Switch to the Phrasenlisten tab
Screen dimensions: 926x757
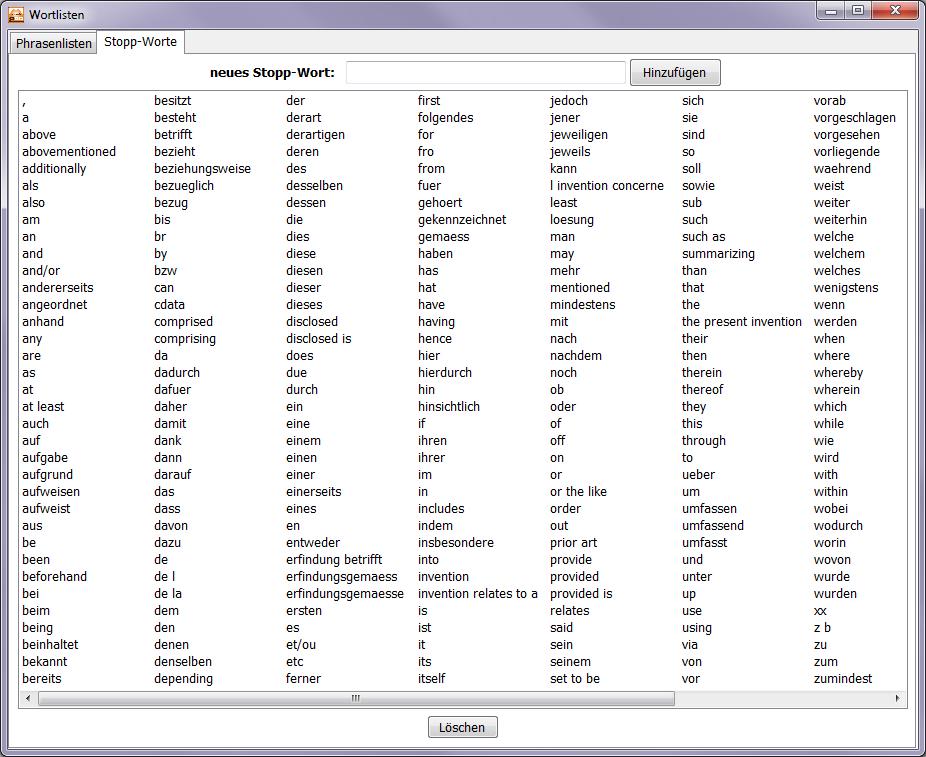pyautogui.click(x=53, y=43)
